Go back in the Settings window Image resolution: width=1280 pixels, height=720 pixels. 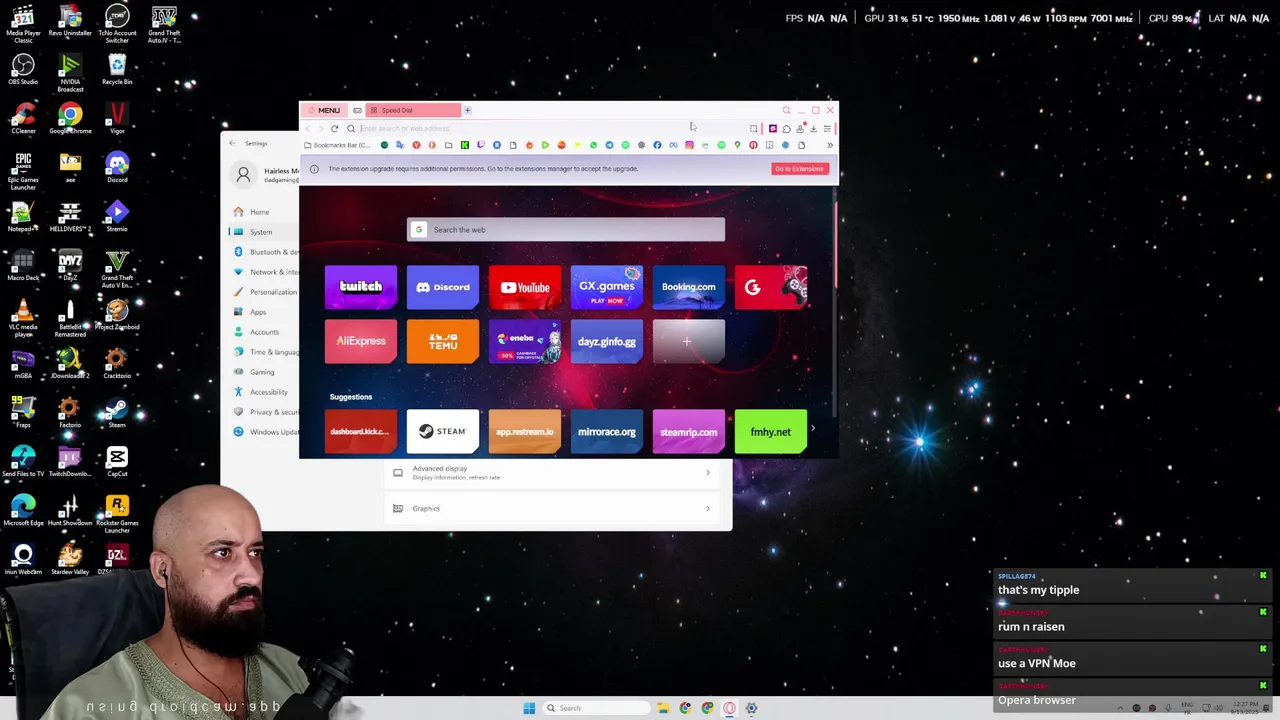[232, 143]
